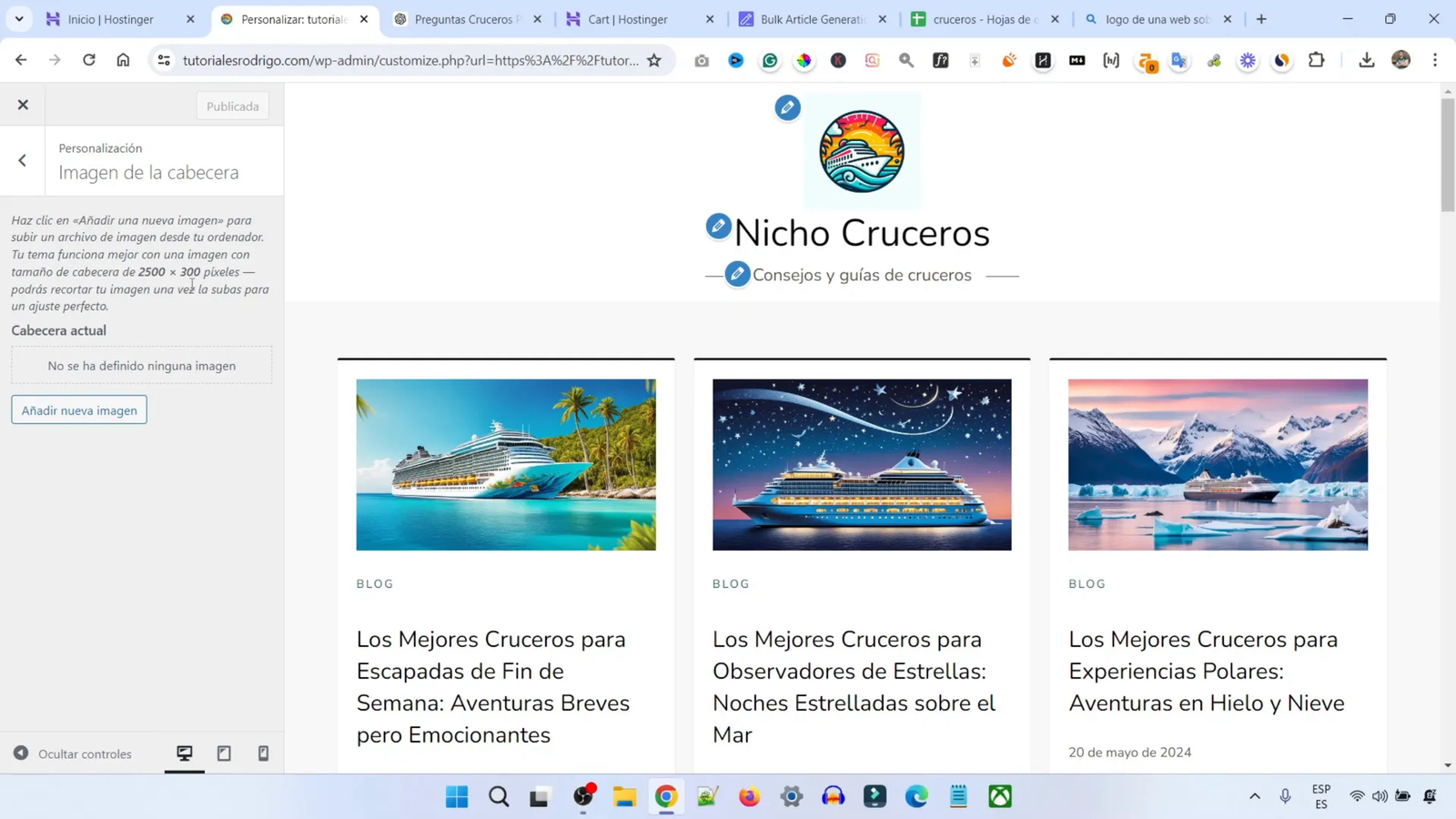Open the browser Extensions puzzle menu

click(1316, 60)
